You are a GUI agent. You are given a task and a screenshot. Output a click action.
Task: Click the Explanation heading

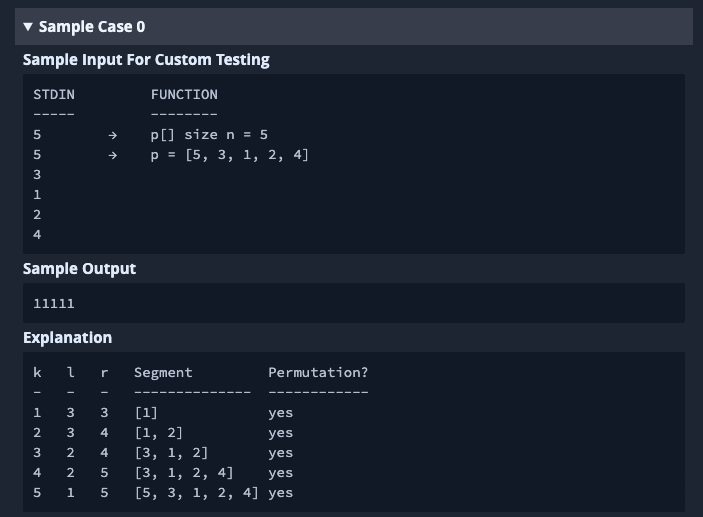67,338
